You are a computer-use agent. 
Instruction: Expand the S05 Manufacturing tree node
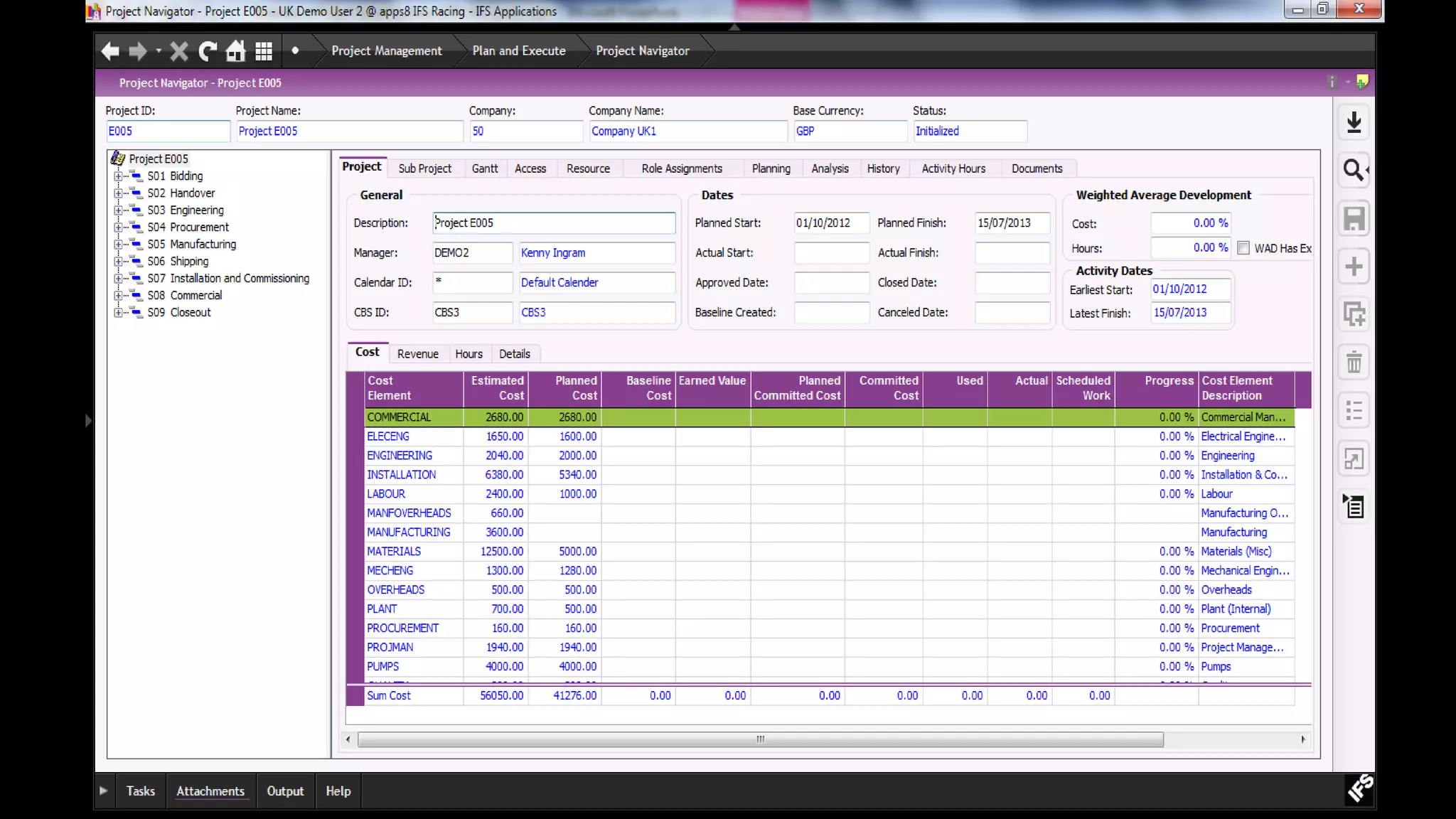(x=118, y=245)
